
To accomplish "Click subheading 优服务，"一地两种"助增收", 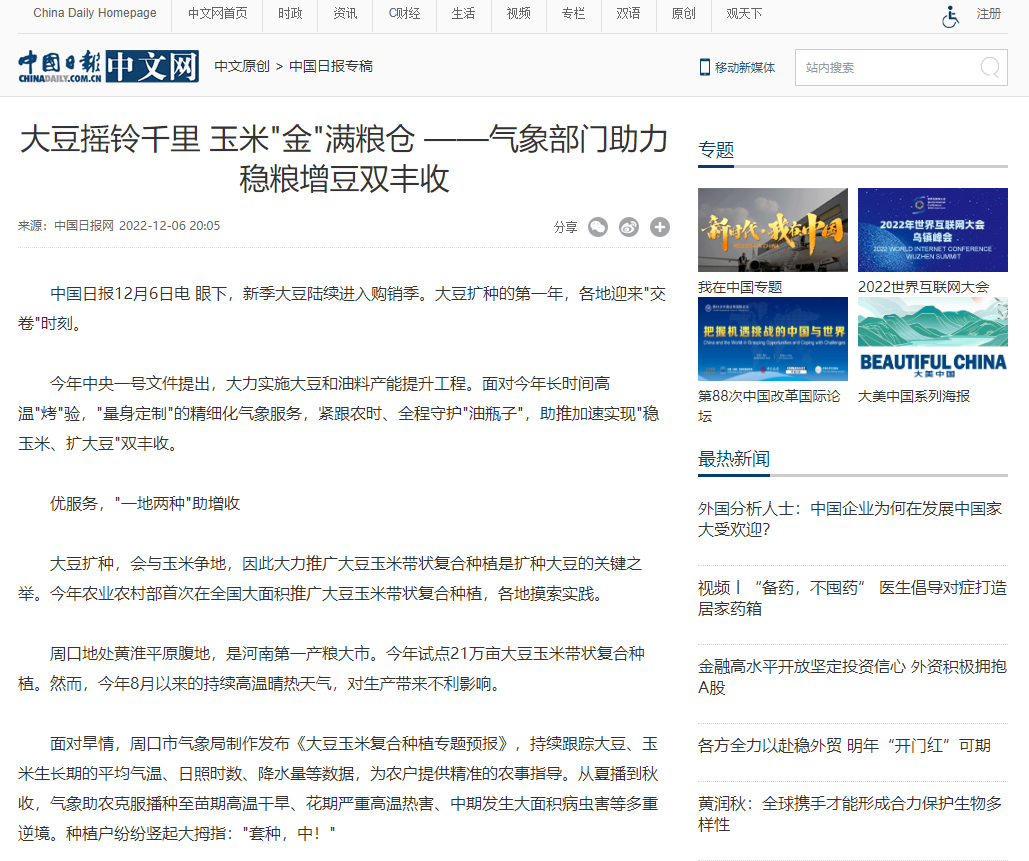I will pos(145,503).
